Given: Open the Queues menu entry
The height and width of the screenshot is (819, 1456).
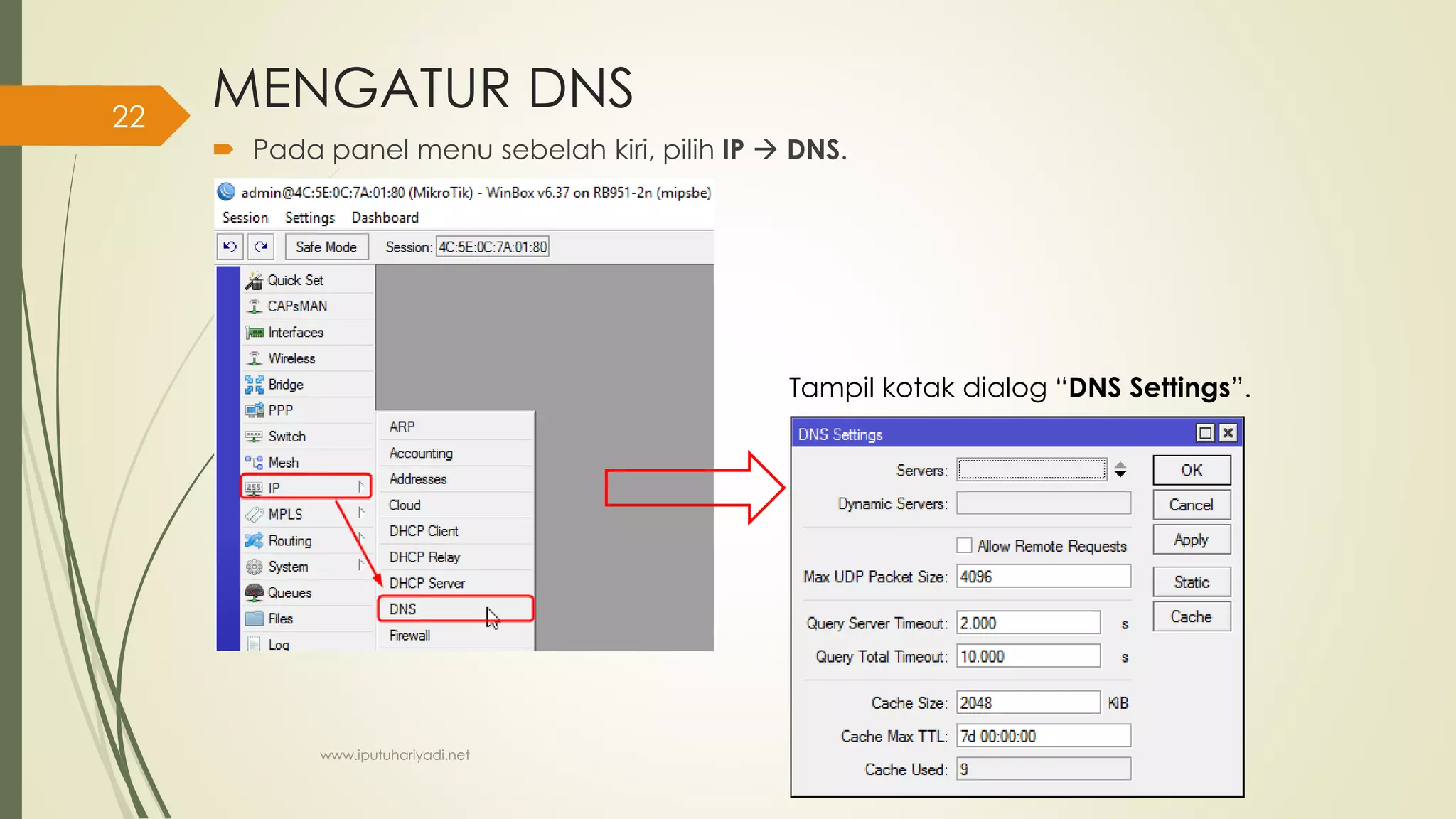Looking at the screenshot, I should point(308,592).
